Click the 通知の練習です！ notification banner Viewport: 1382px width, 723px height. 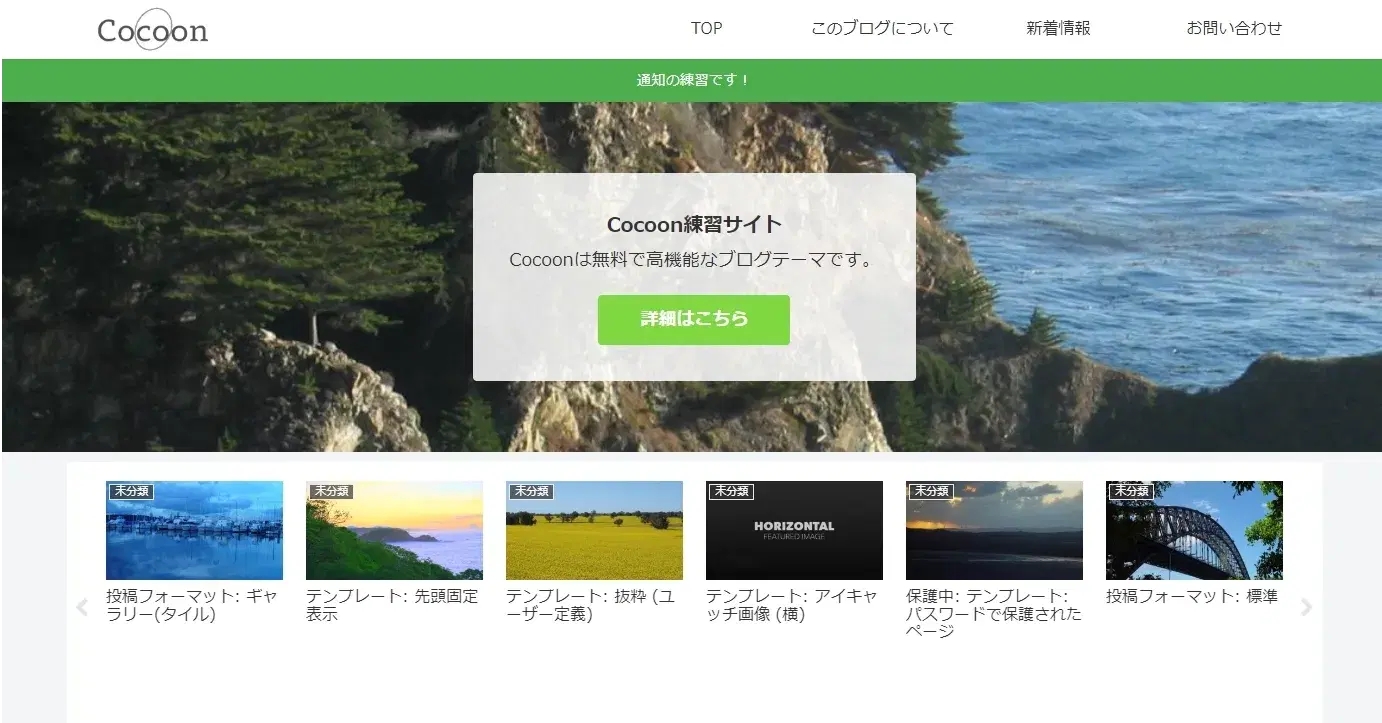coord(691,80)
